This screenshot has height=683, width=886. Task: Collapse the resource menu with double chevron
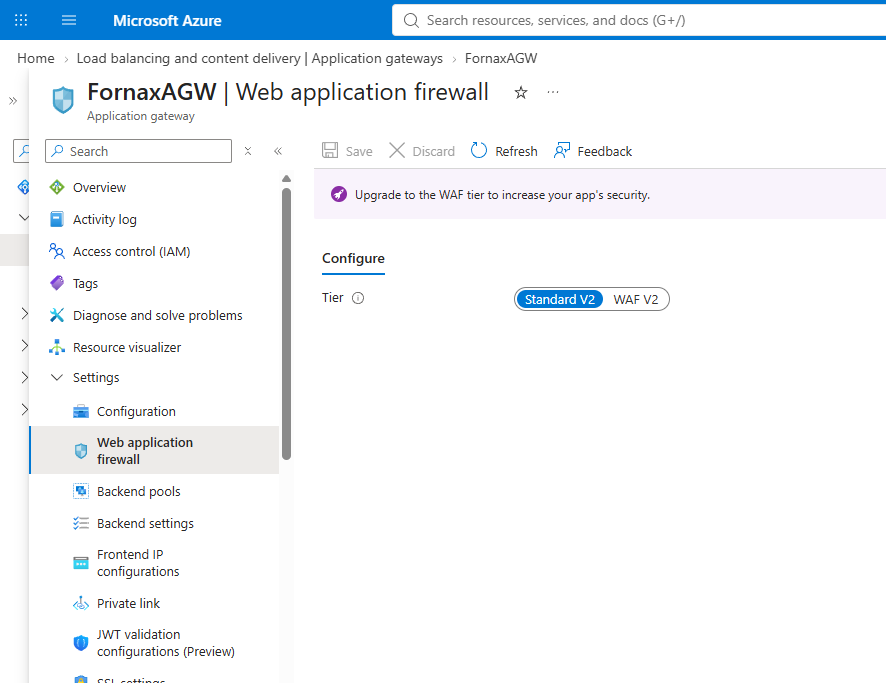click(278, 151)
